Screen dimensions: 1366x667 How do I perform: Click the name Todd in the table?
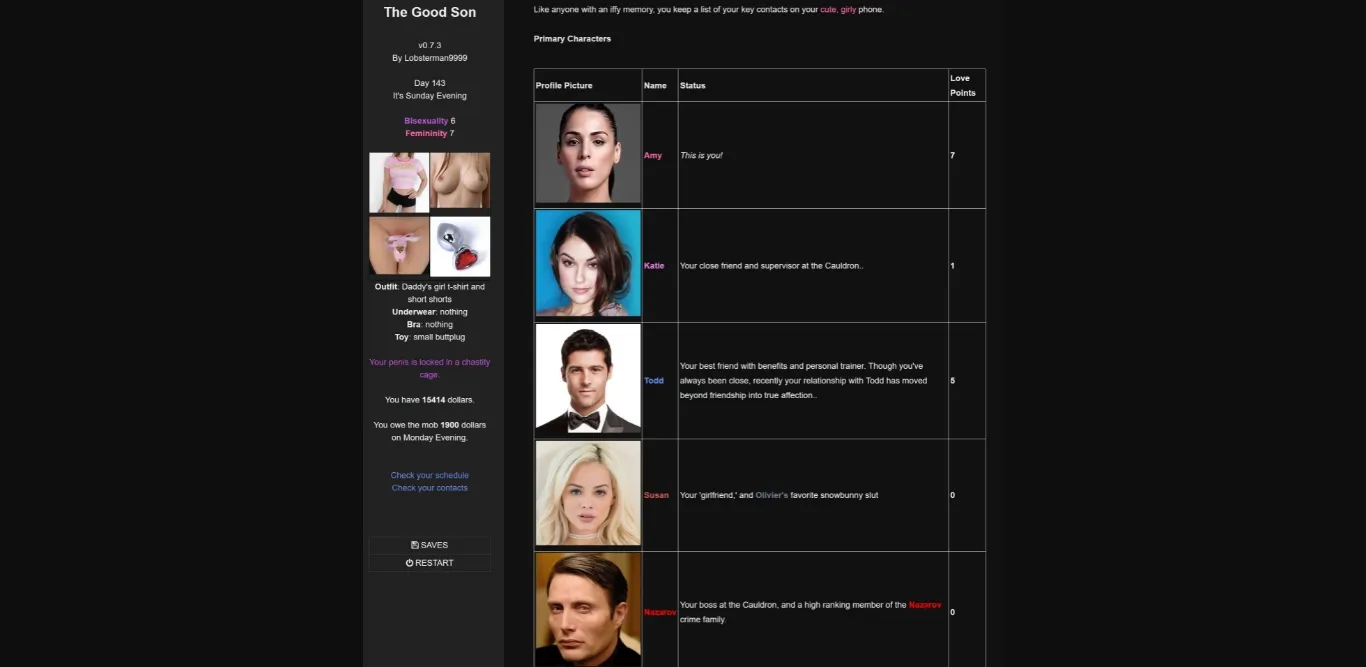pos(654,381)
